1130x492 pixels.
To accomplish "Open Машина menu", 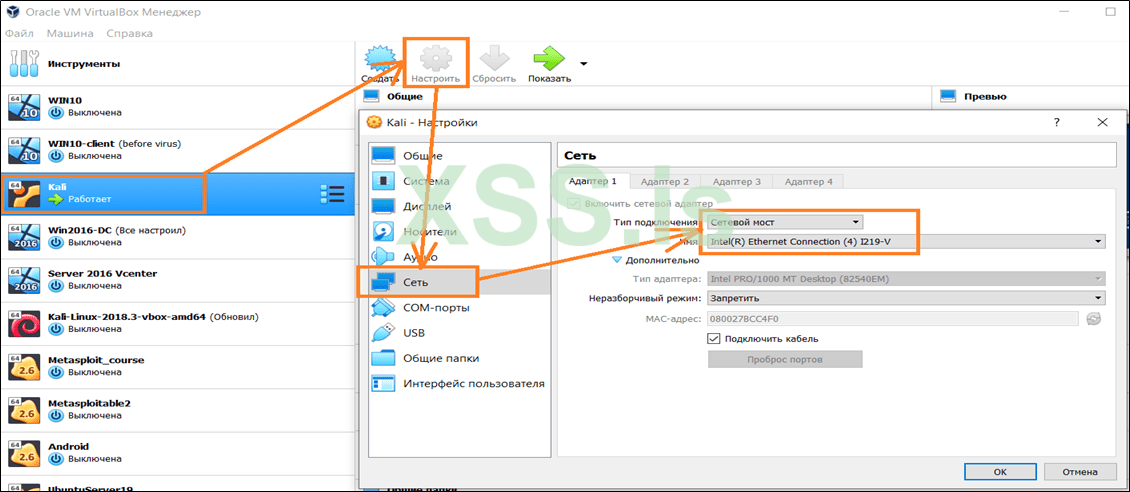I will (x=70, y=33).
